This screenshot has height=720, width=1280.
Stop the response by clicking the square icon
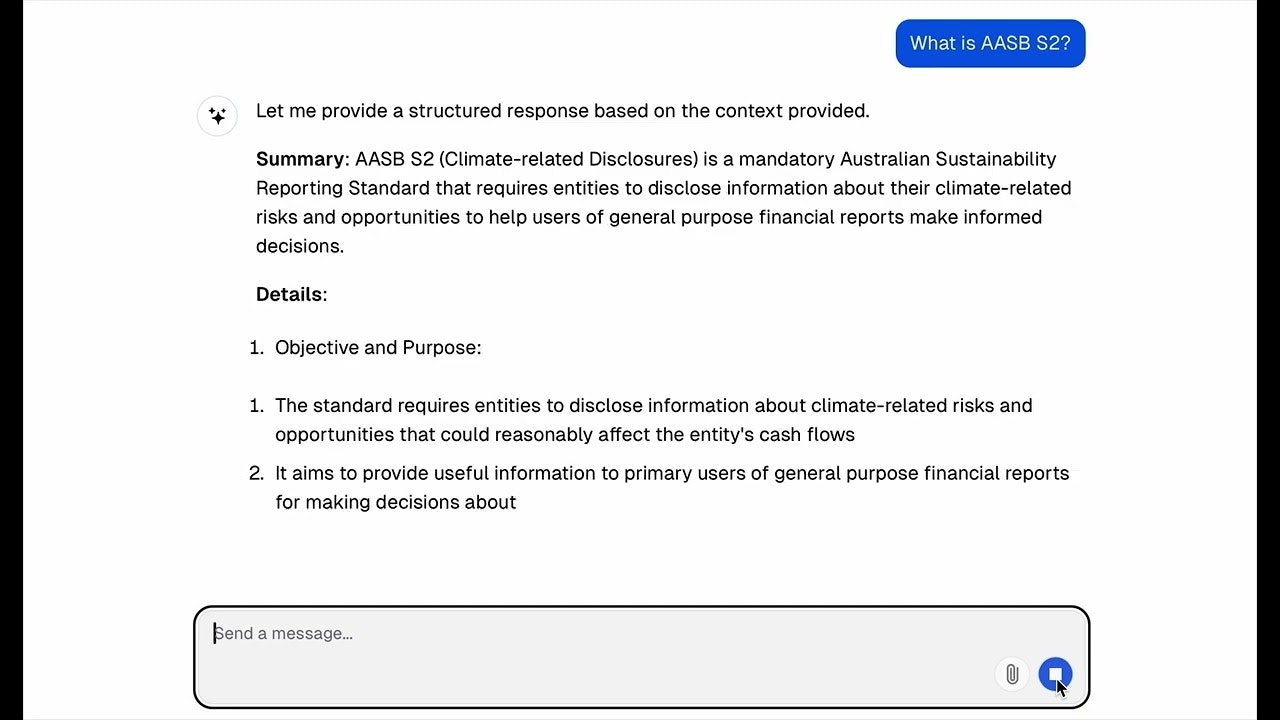pos(1055,674)
